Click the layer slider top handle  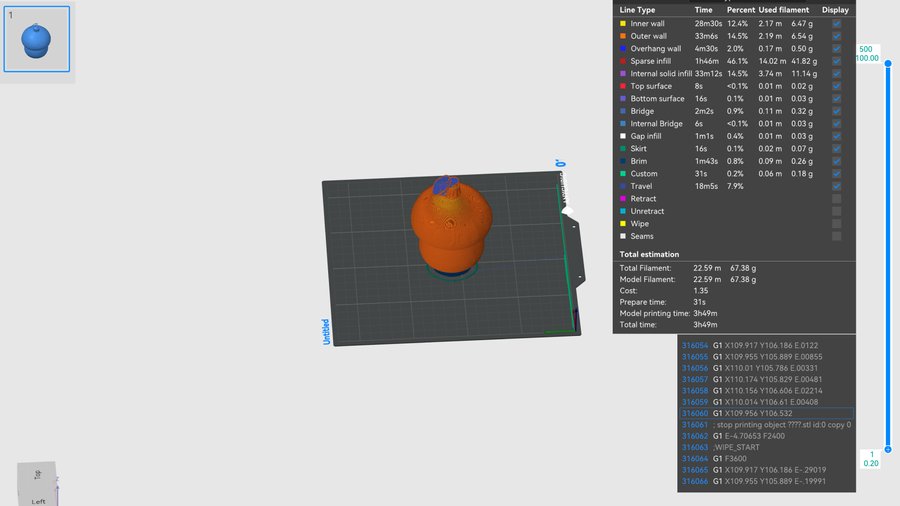click(x=888, y=64)
